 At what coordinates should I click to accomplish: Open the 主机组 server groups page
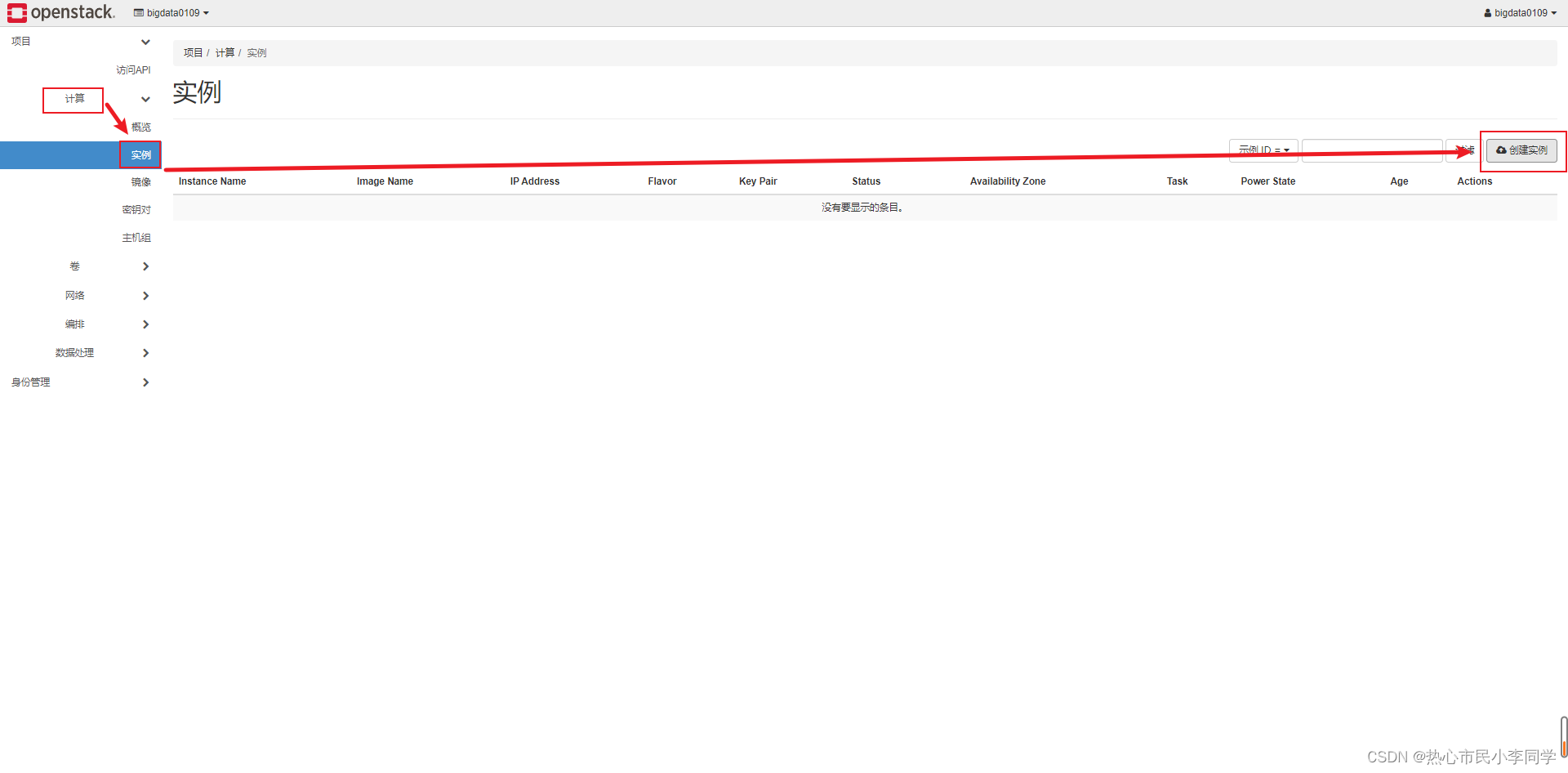point(136,238)
